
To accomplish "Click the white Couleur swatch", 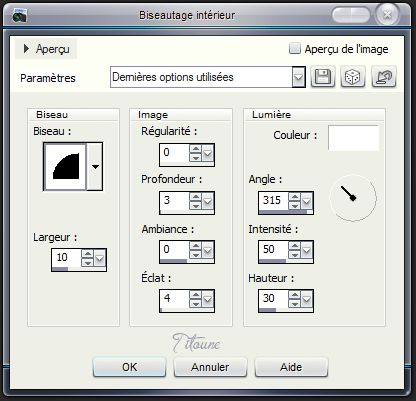I will click(353, 138).
